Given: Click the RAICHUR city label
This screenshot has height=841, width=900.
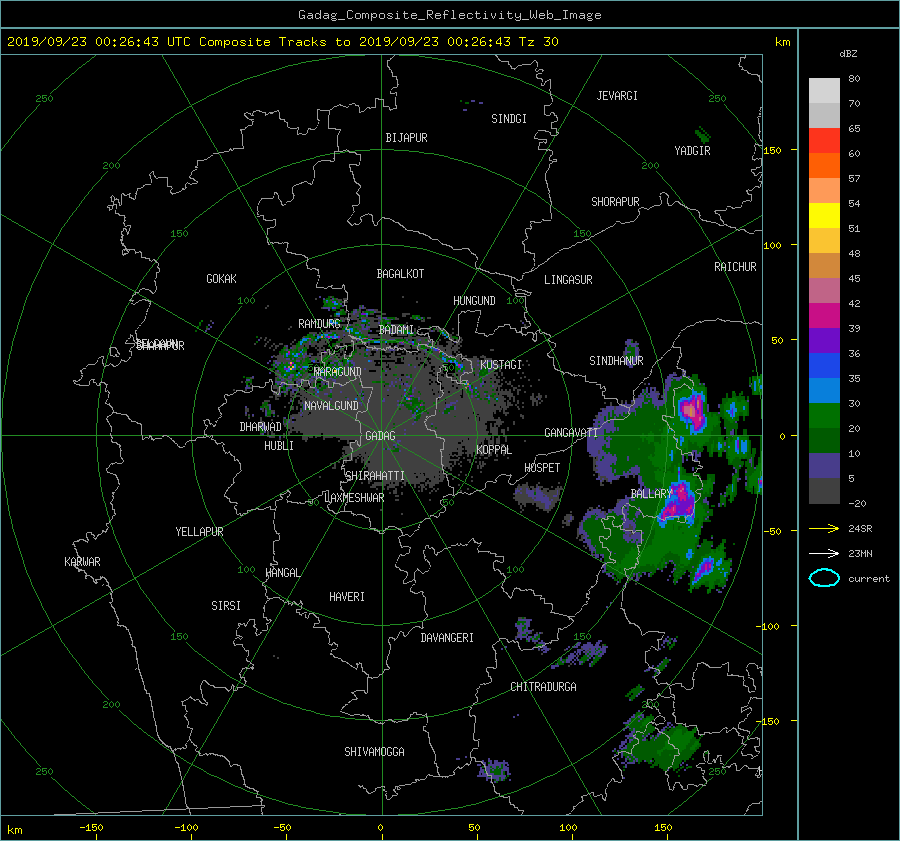Looking at the screenshot, I should tap(735, 267).
